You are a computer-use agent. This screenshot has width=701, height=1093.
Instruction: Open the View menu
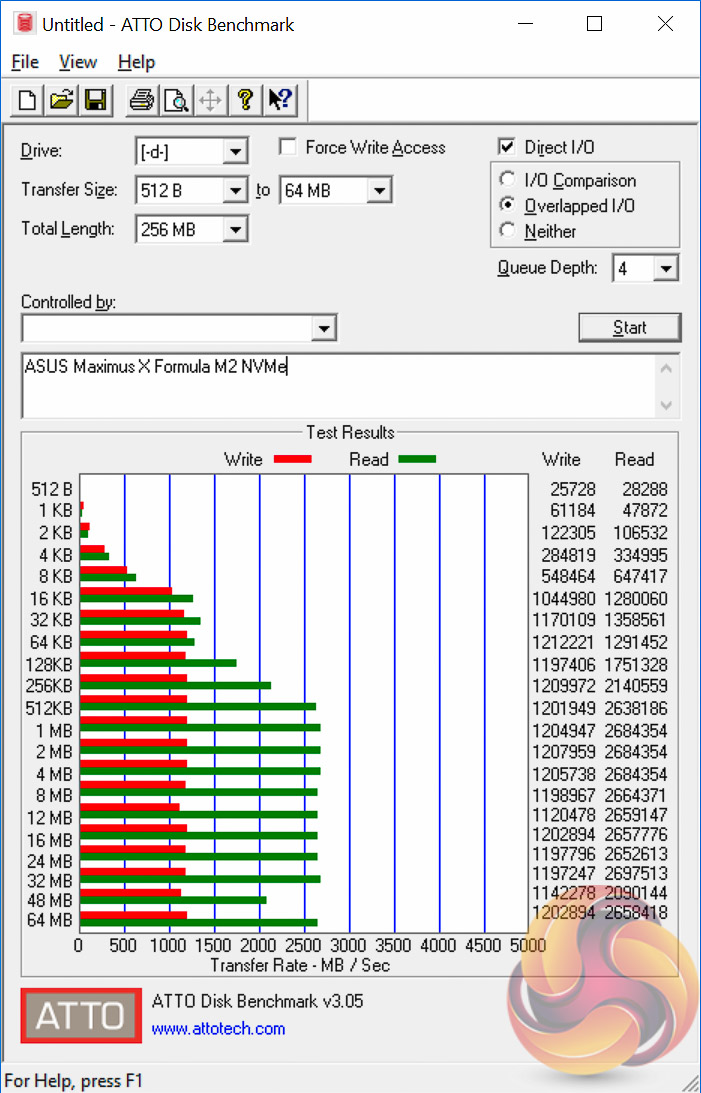[x=77, y=62]
